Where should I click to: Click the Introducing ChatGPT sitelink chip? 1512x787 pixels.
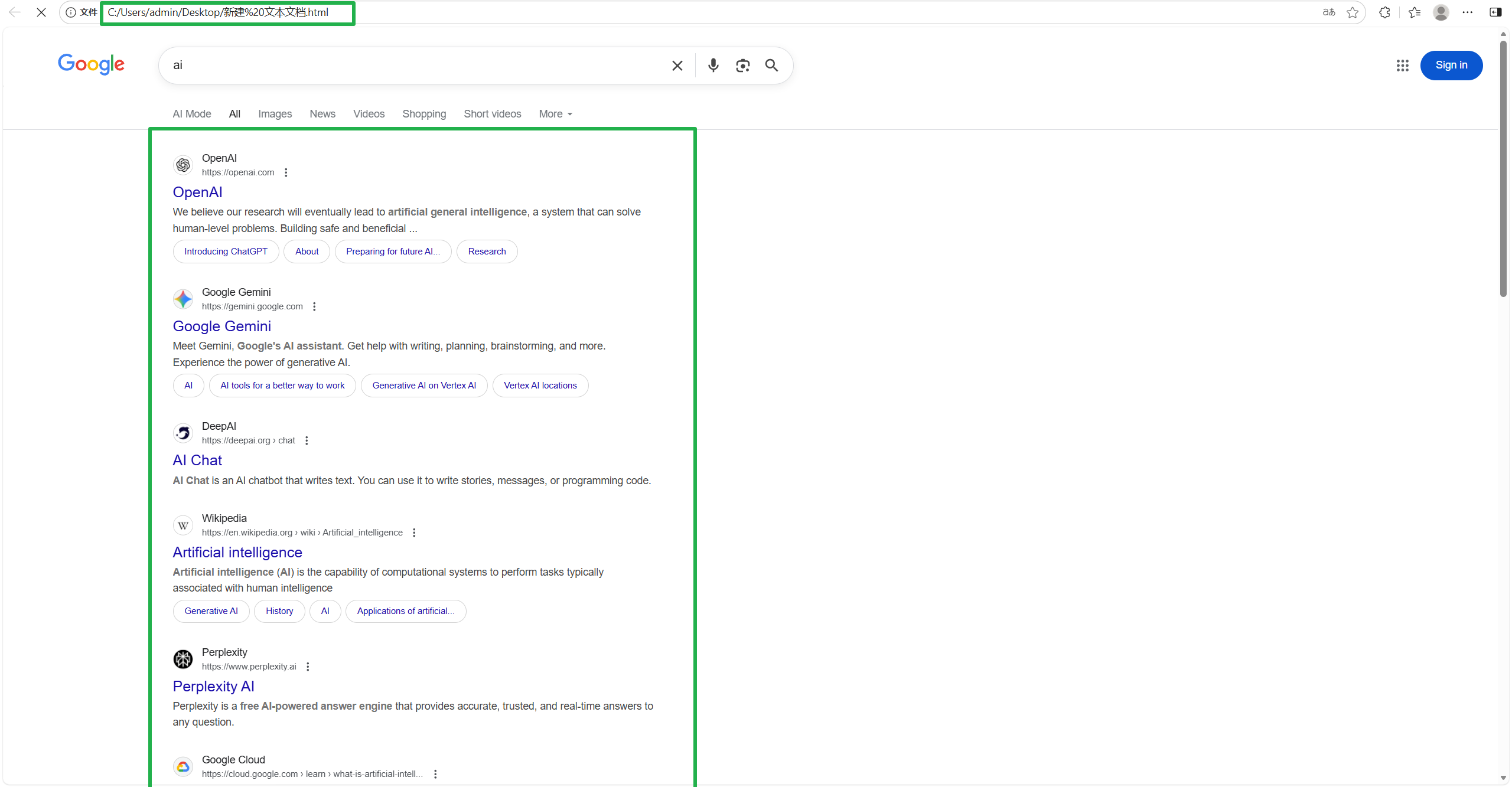(x=226, y=252)
